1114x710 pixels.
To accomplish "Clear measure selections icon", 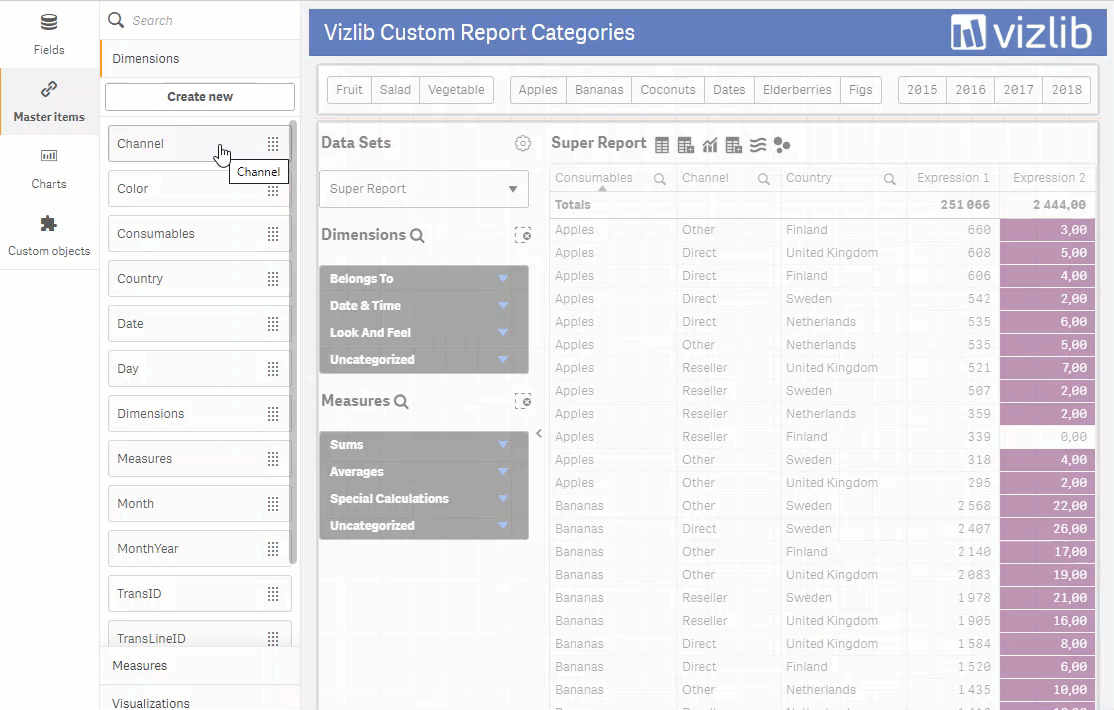I will coord(523,402).
